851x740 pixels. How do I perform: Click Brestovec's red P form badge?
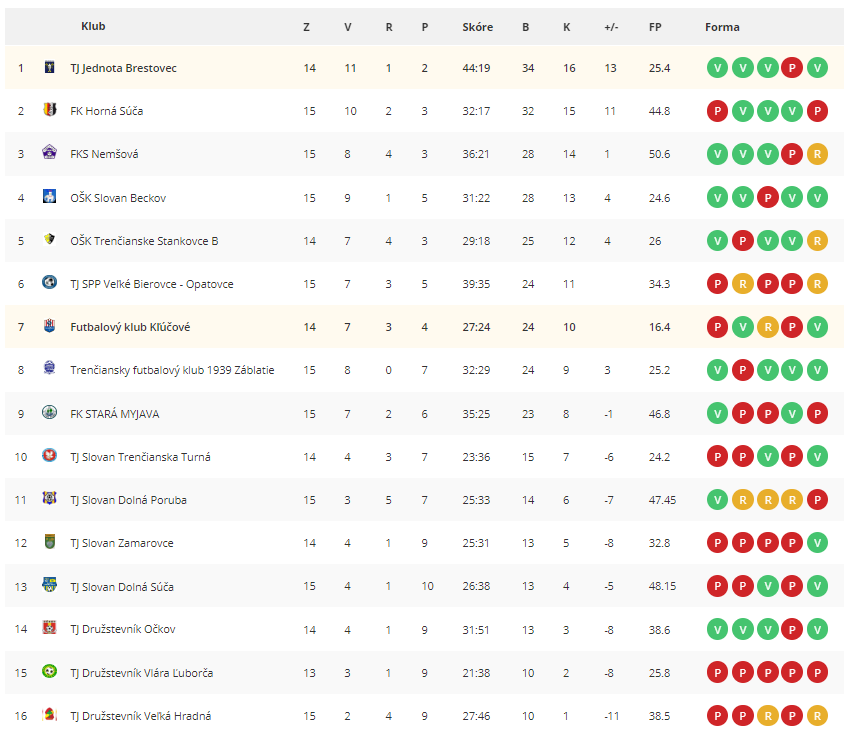[792, 68]
